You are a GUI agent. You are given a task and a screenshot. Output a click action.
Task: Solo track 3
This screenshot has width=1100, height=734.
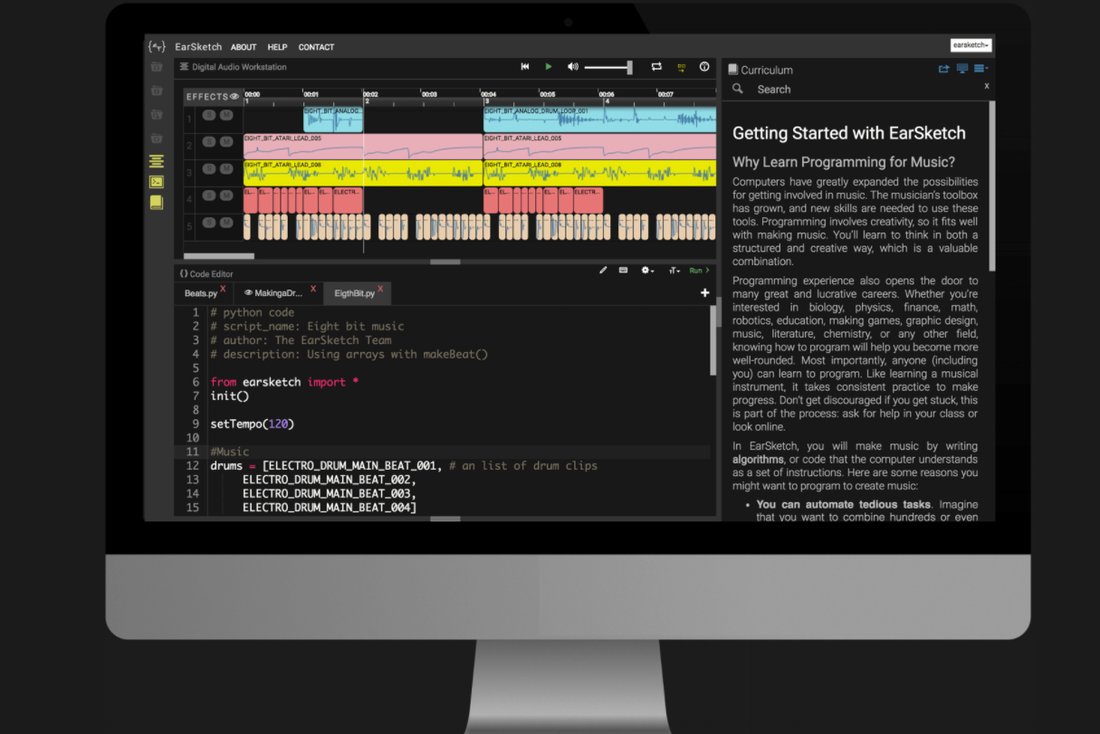pyautogui.click(x=209, y=168)
